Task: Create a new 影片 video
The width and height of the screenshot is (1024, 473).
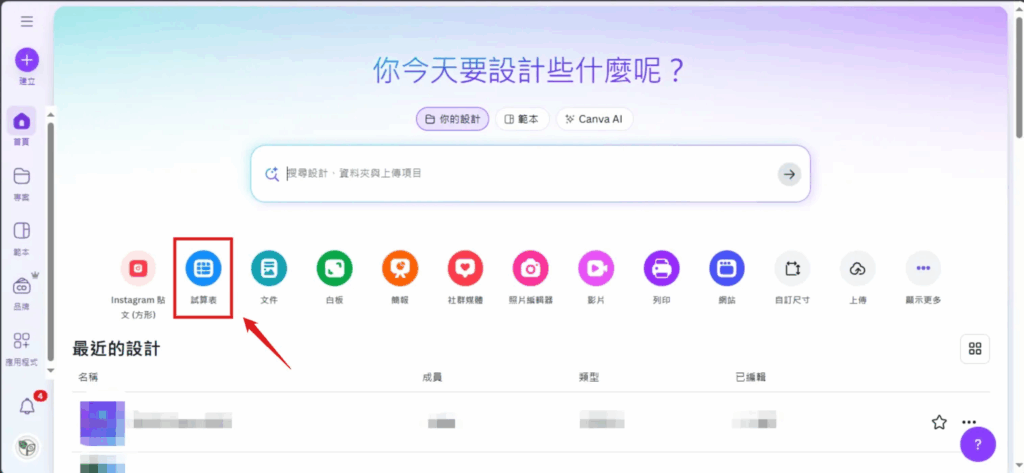Action: coord(596,268)
